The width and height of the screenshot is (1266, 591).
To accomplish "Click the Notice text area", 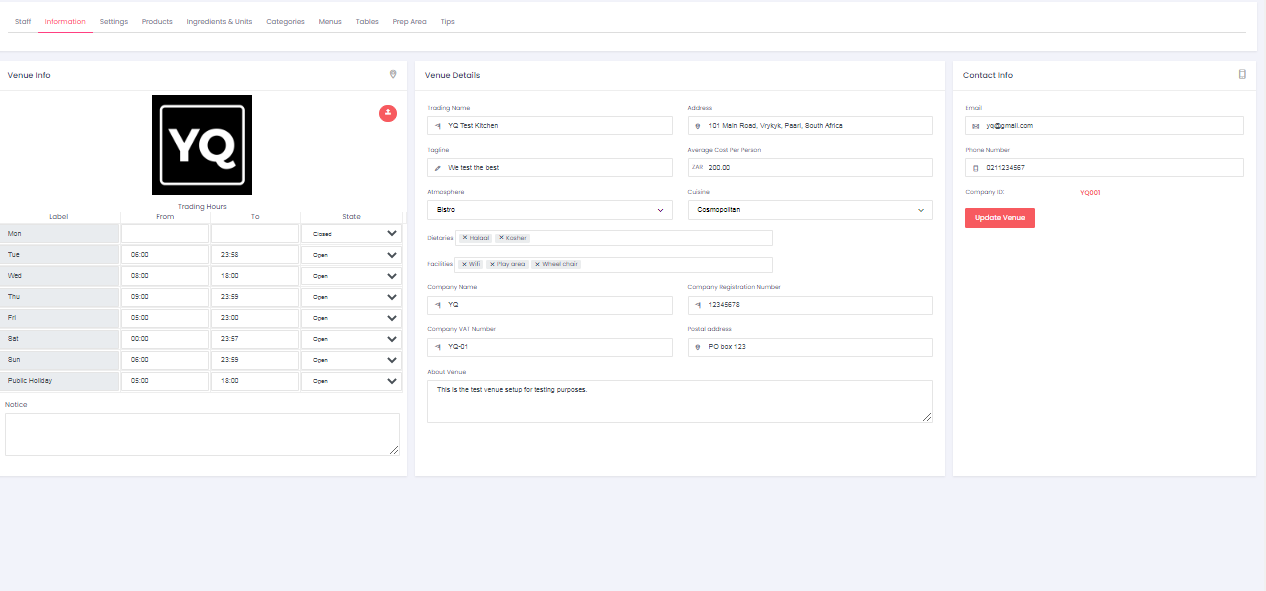I will [x=202, y=434].
